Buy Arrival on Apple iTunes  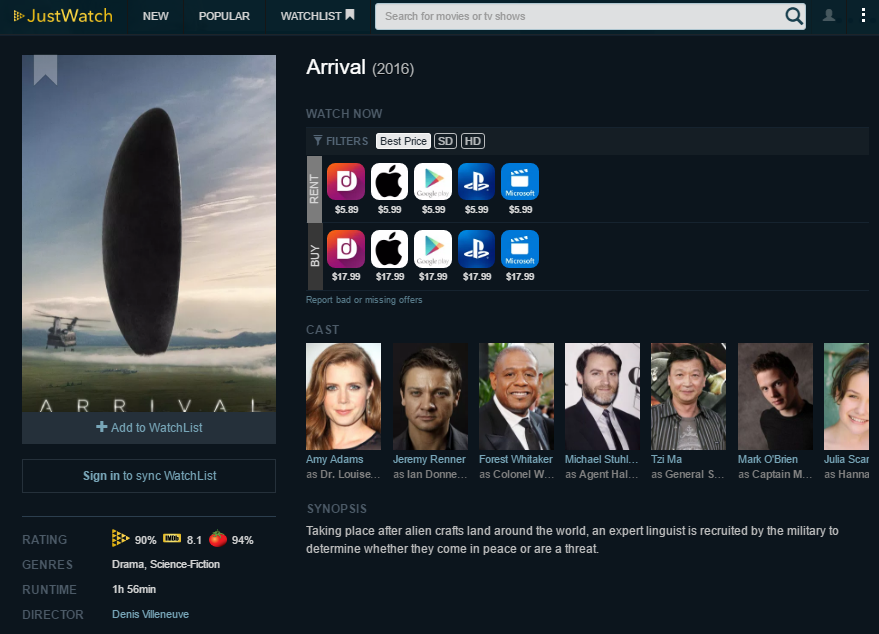(x=390, y=249)
